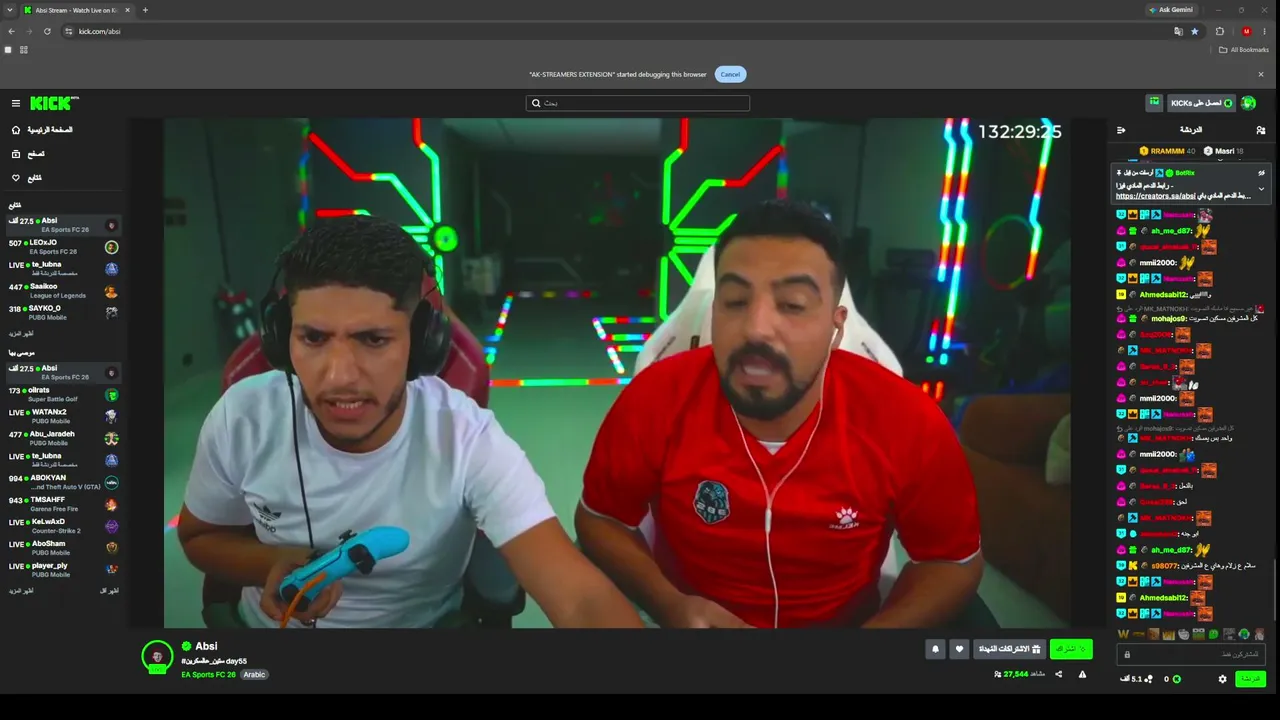1280x720 pixels.
Task: Click mohajos9 username in chat
Action: point(1169,319)
